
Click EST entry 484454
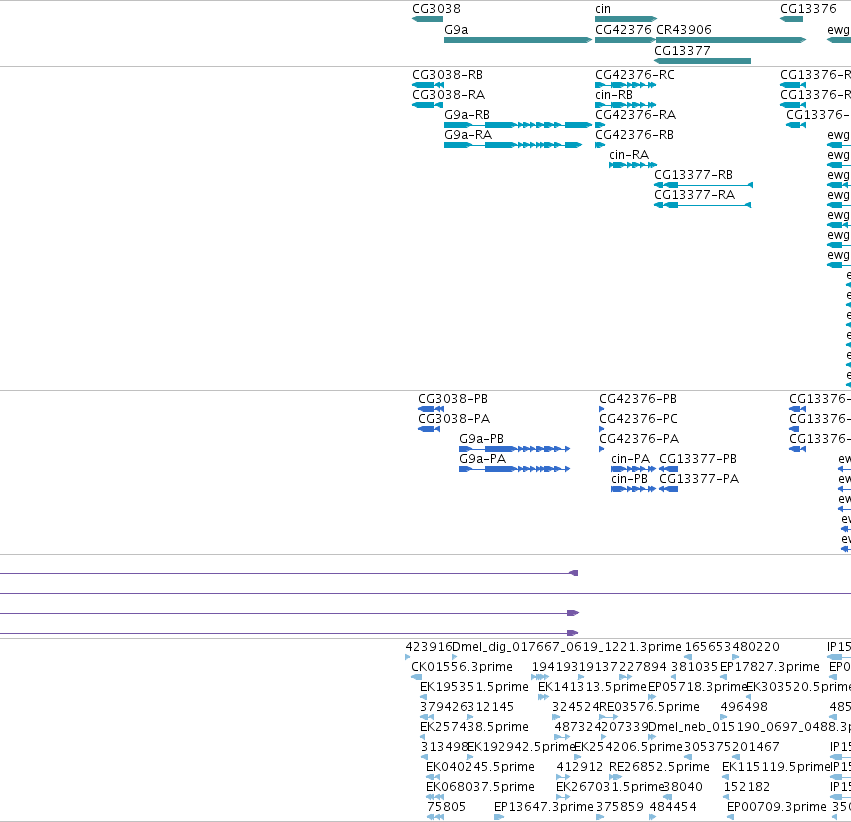click(673, 807)
